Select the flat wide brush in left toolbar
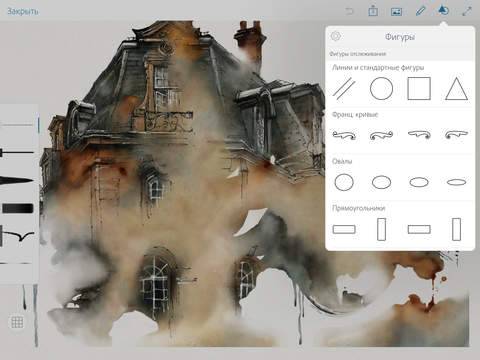 tap(18, 208)
